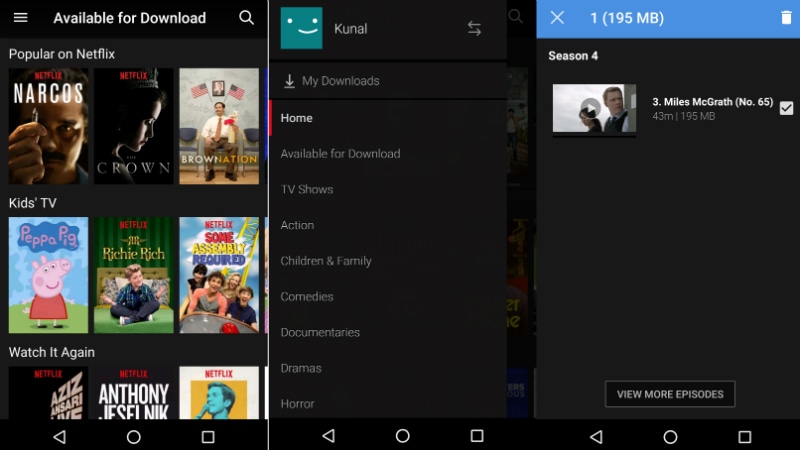
Task: Open the Dramas category
Action: coord(388,368)
